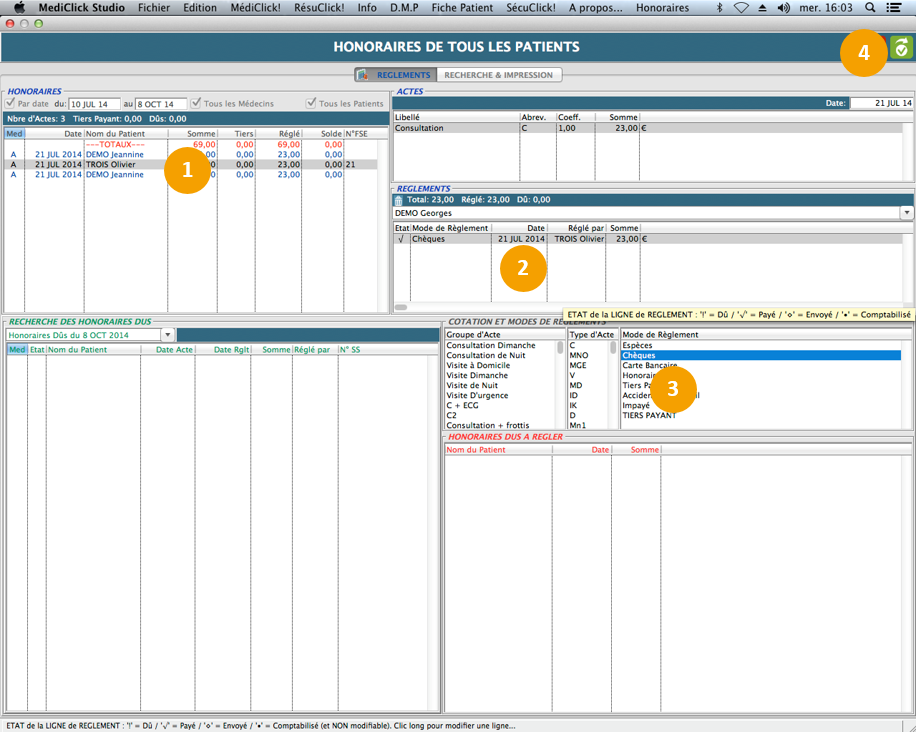The image size is (916, 732).
Task: Click the volume icon in menu bar
Action: (783, 8)
